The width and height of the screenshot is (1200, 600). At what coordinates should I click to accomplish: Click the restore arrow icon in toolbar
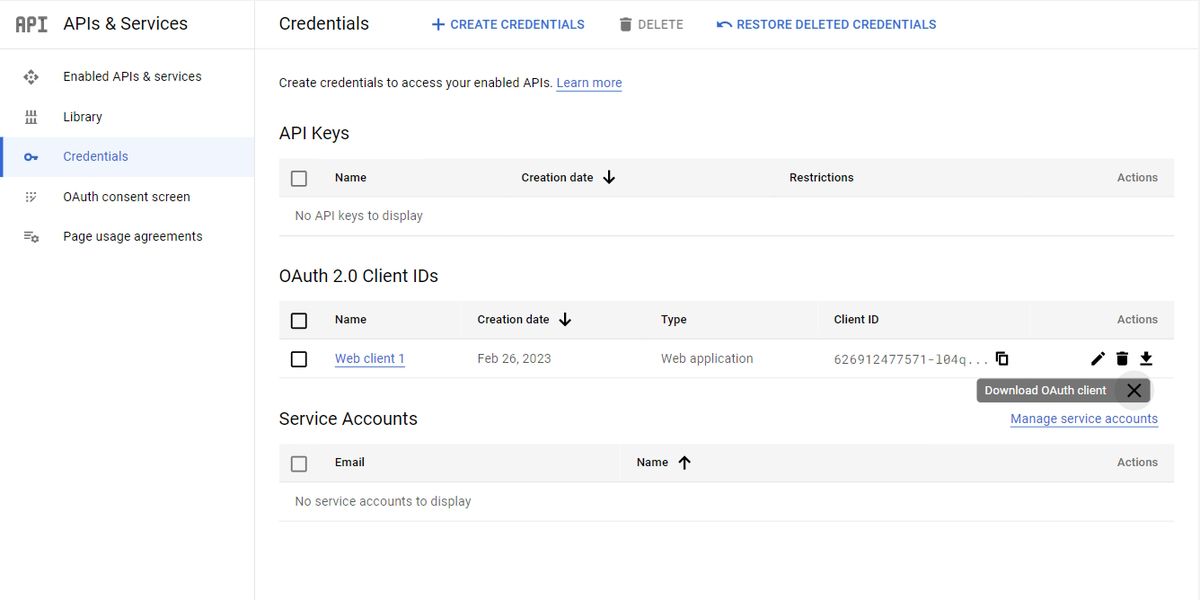click(724, 24)
